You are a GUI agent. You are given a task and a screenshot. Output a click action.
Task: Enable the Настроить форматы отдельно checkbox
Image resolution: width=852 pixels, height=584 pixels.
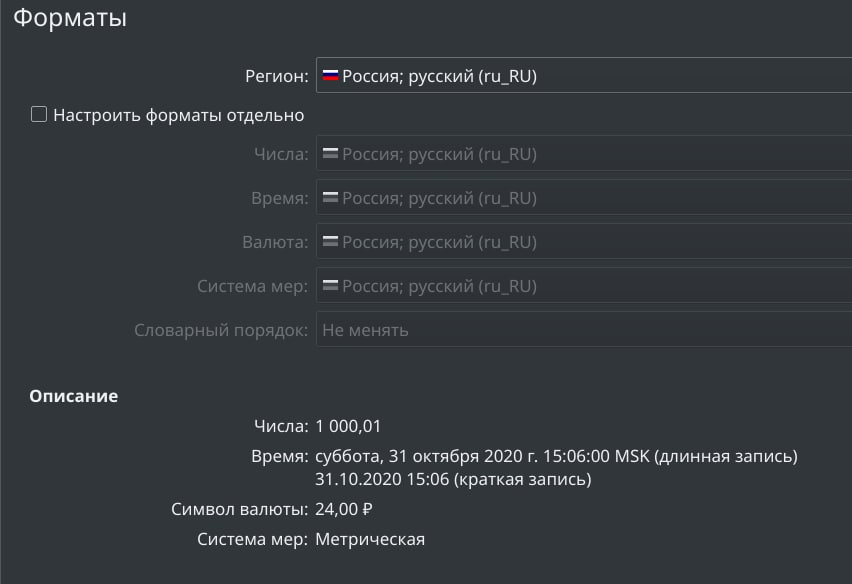click(39, 115)
